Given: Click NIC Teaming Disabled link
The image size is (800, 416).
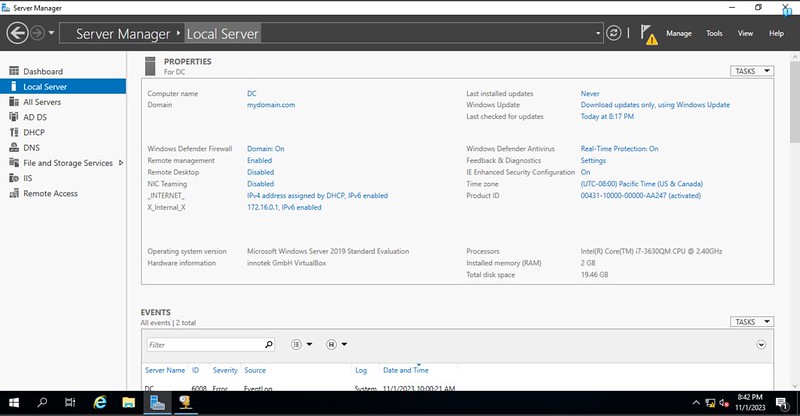Looking at the screenshot, I should [x=260, y=184].
